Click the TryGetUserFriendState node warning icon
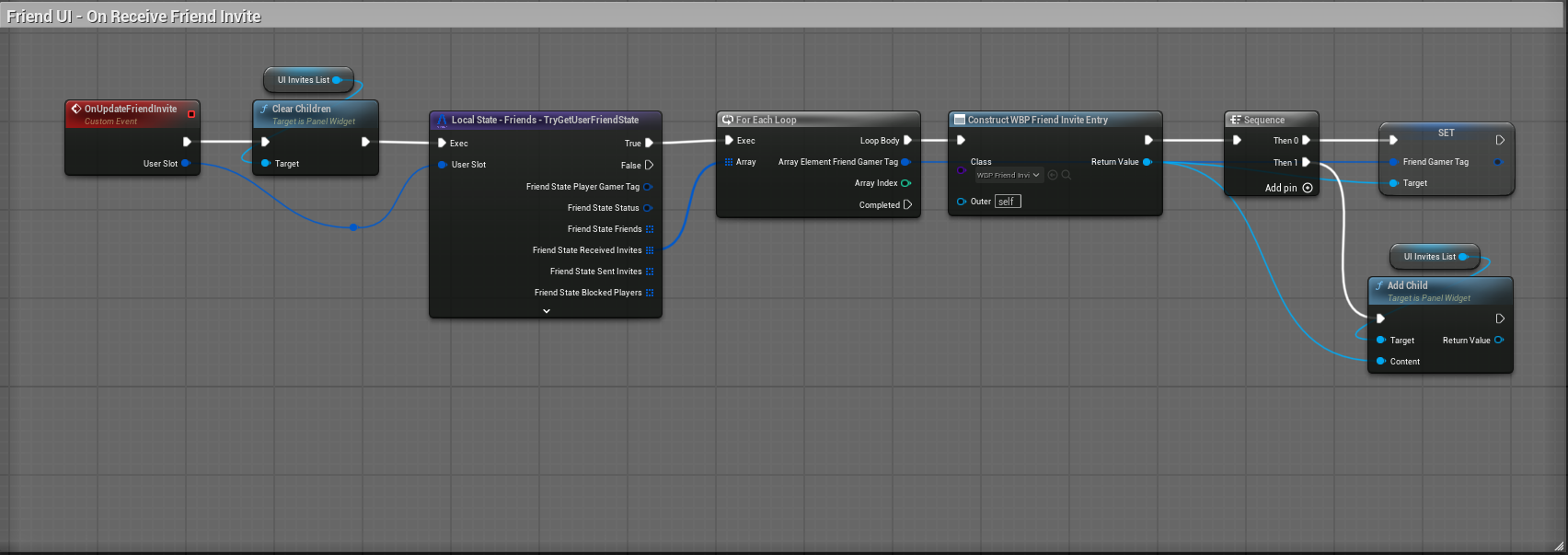 [442, 120]
